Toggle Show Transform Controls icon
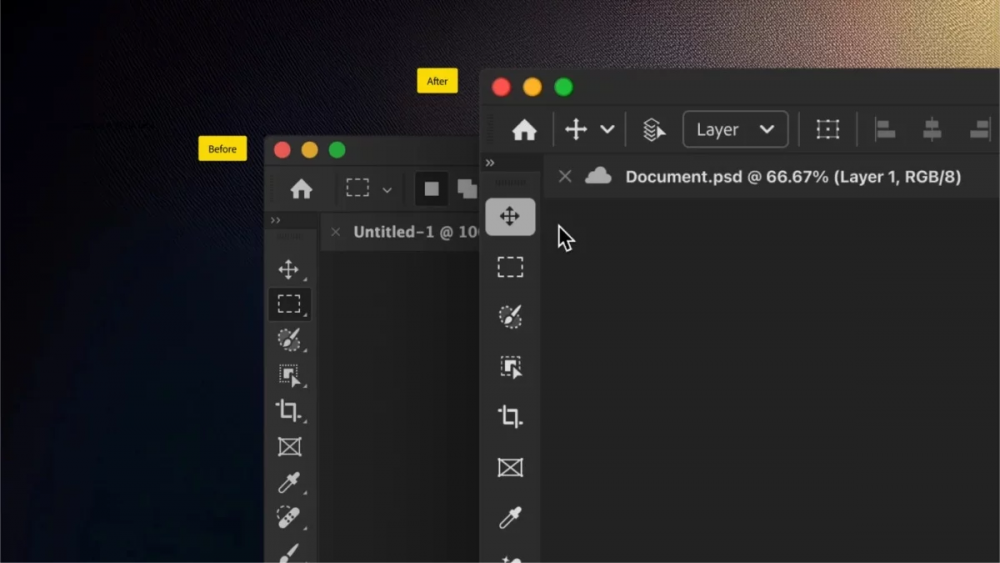This screenshot has height=563, width=1000. click(828, 129)
